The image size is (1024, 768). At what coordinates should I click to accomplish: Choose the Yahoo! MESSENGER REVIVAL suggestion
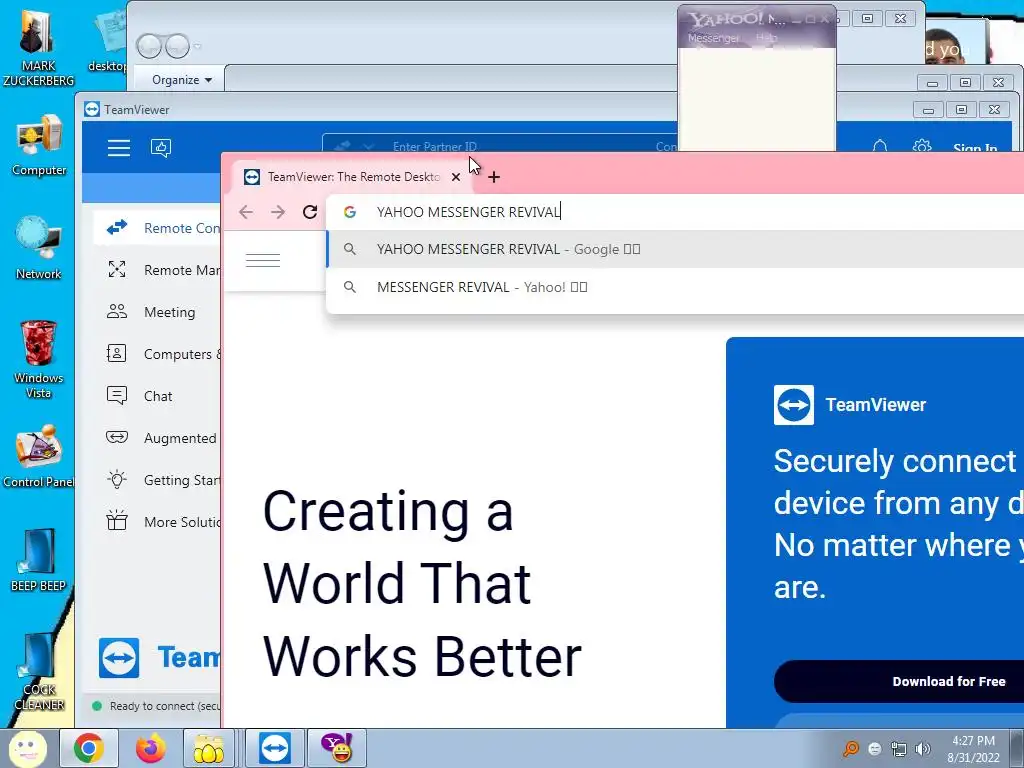click(x=675, y=287)
